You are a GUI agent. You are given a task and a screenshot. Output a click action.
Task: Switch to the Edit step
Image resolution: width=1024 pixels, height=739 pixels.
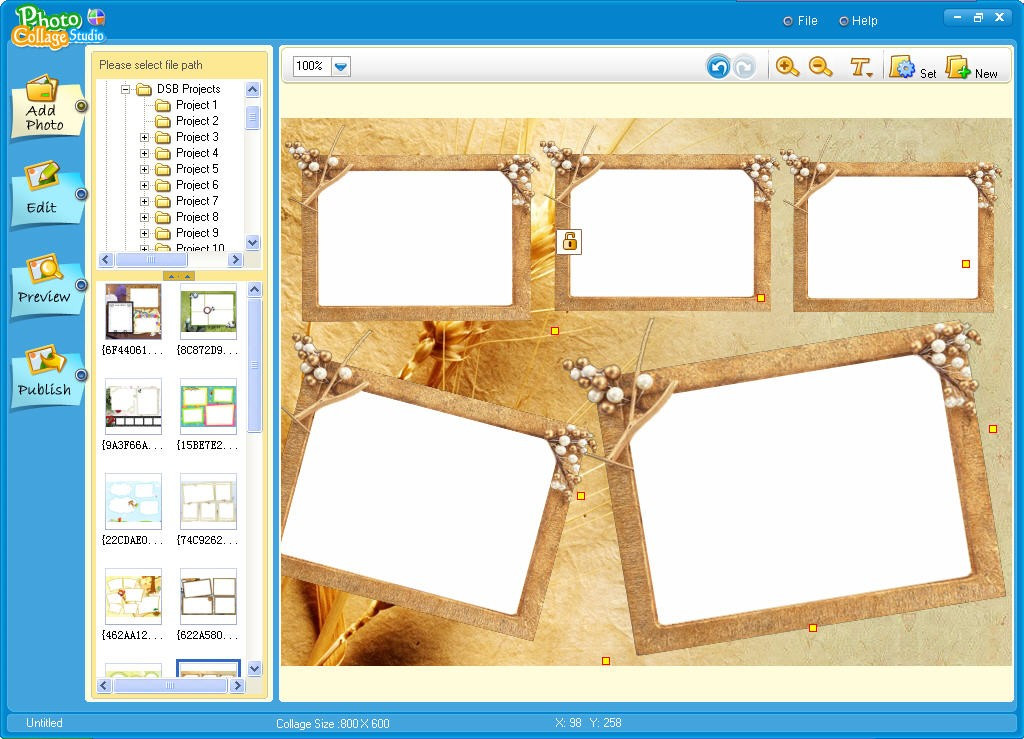(x=46, y=193)
